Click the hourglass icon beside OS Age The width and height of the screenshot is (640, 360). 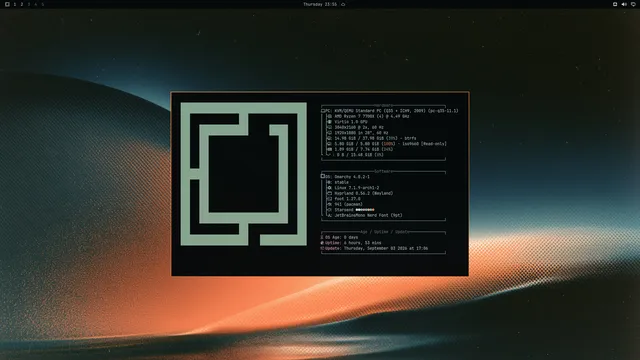tap(322, 237)
